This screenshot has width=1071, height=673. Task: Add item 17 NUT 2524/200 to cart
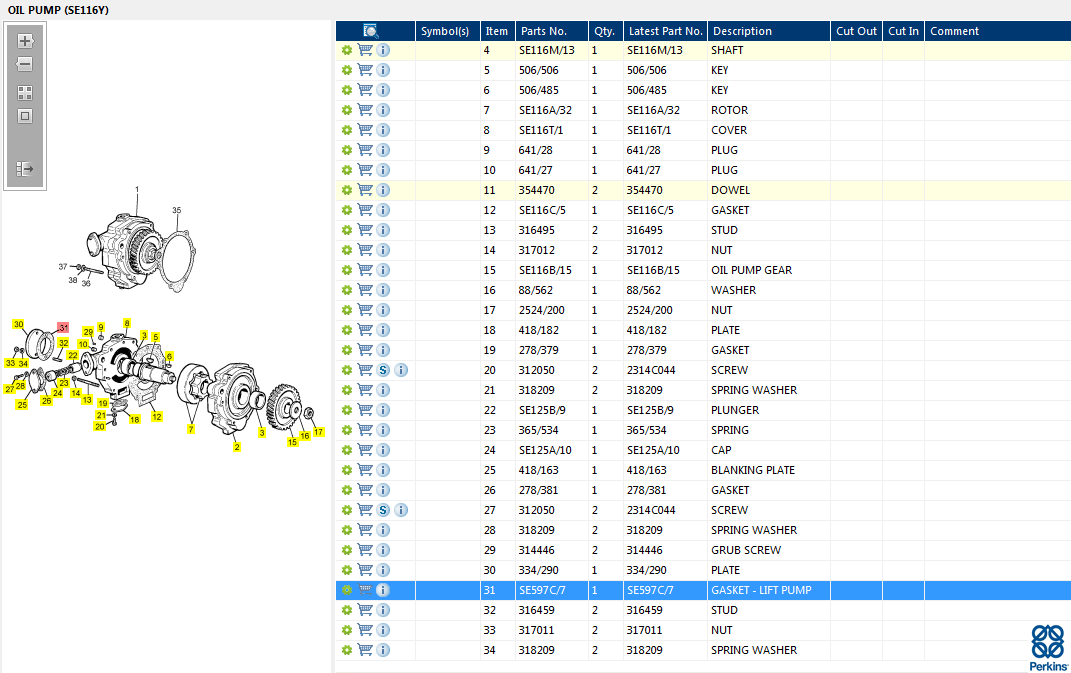coord(365,310)
